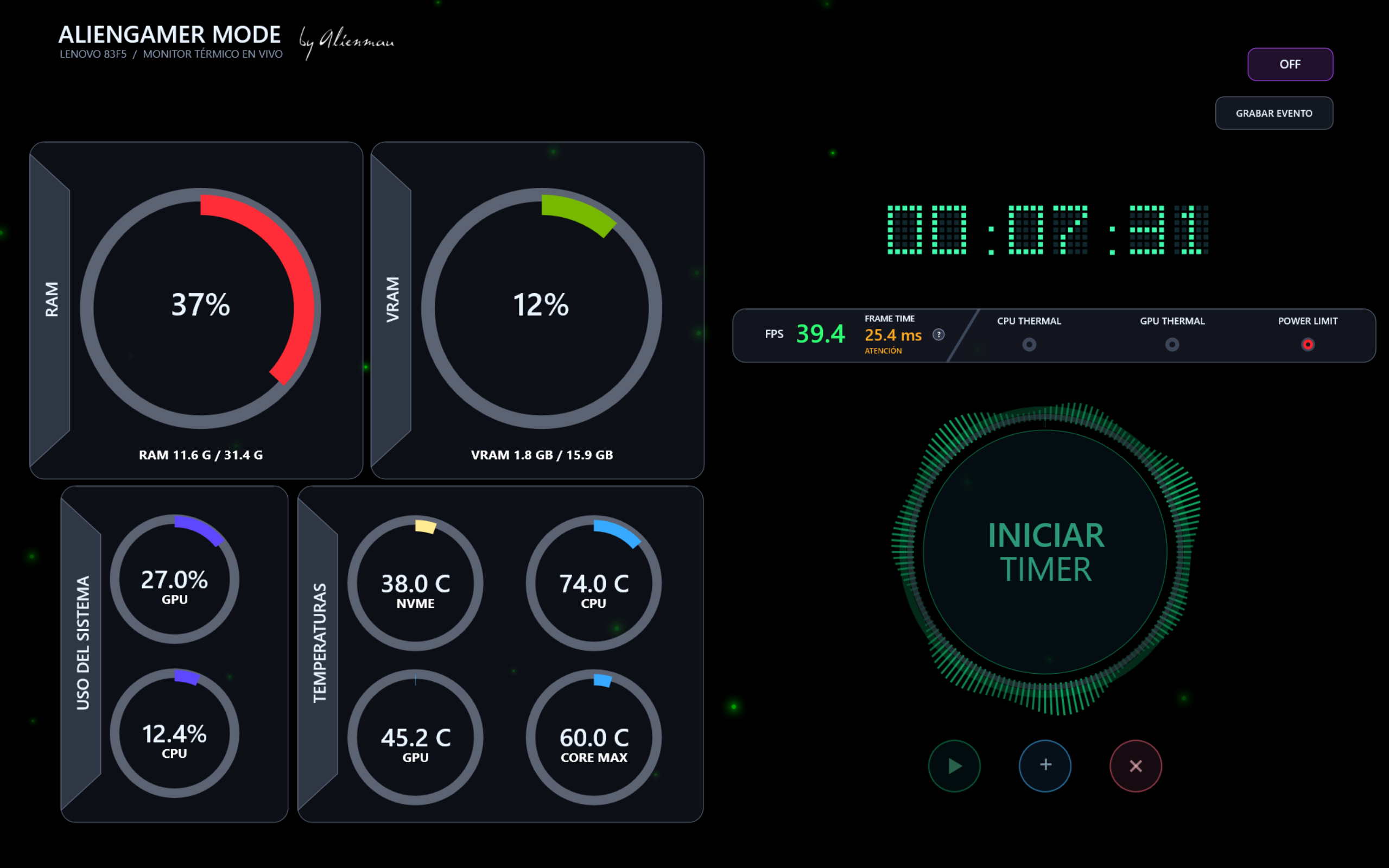Screen dimensions: 1389x868
Task: Click the GPU 45.2 C temperature gauge
Action: point(415,737)
